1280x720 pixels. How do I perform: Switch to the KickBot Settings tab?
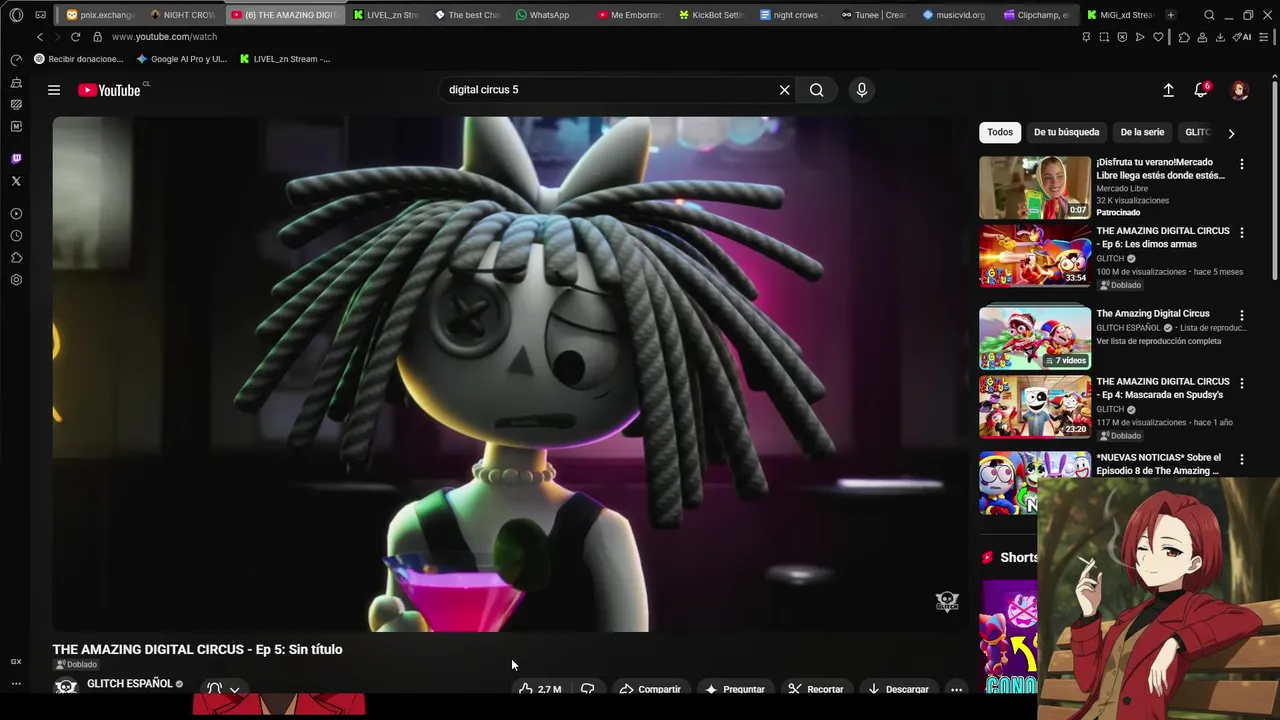click(711, 15)
